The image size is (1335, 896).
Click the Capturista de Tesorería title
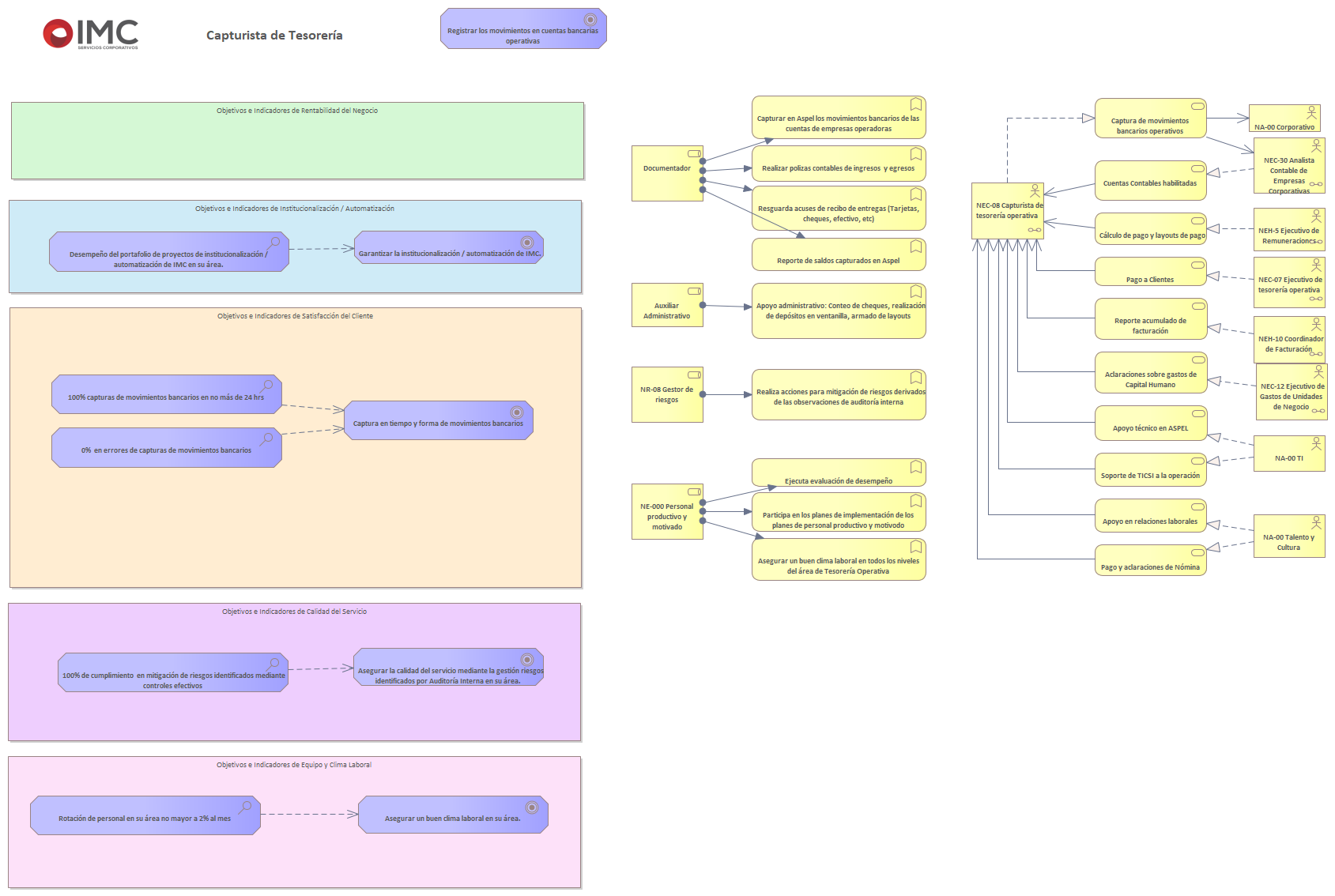pyautogui.click(x=274, y=36)
